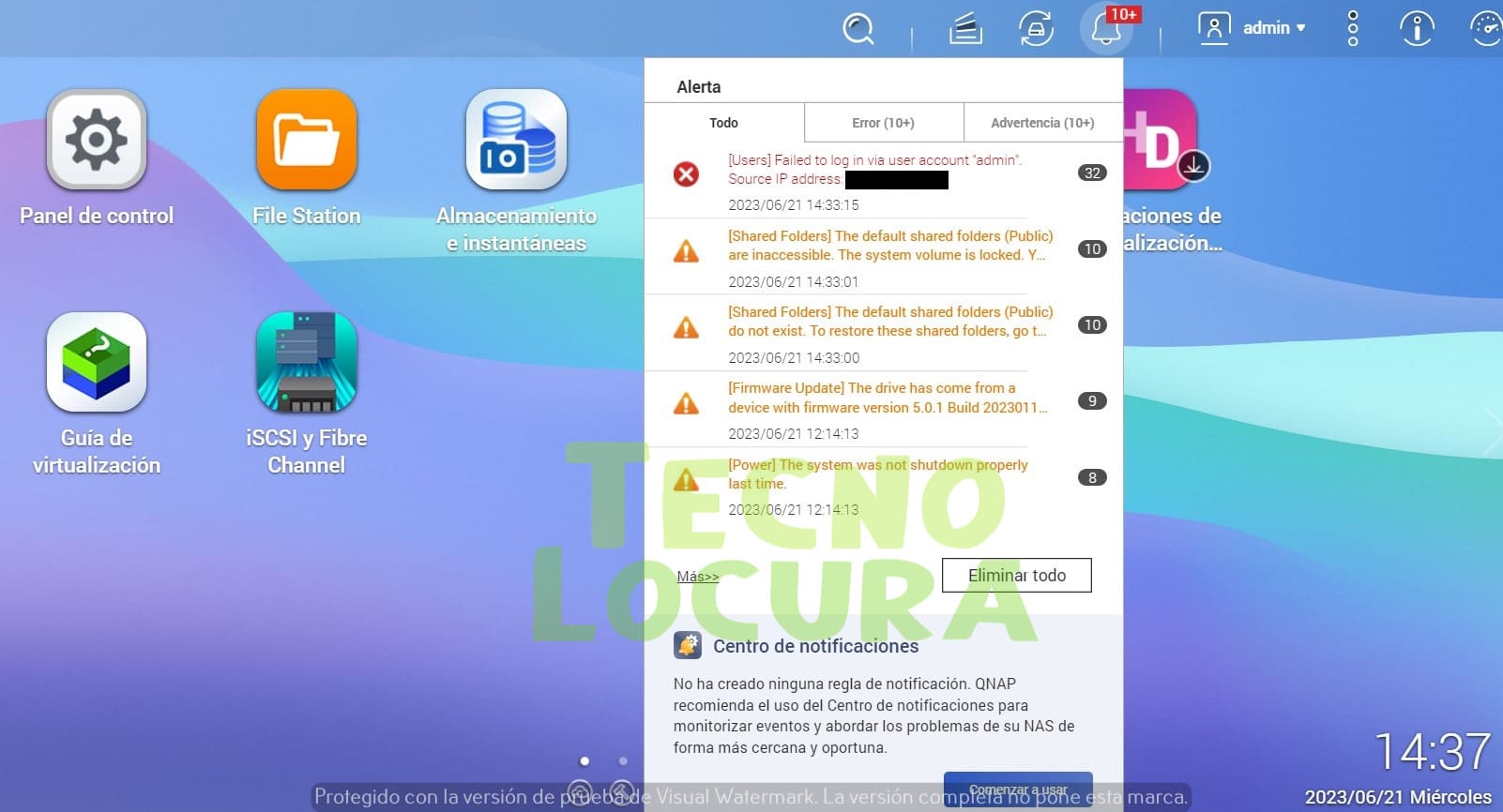
Task: Open the dashboard gauge icon
Action: [1486, 28]
